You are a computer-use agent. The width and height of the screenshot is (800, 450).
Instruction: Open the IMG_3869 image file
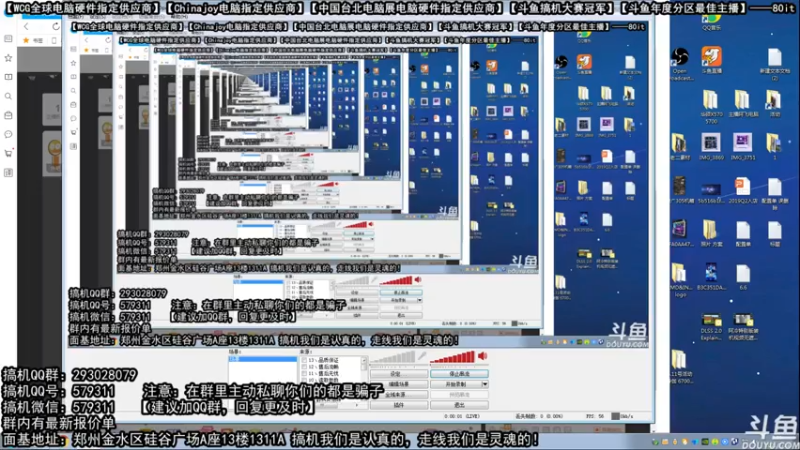coord(710,147)
